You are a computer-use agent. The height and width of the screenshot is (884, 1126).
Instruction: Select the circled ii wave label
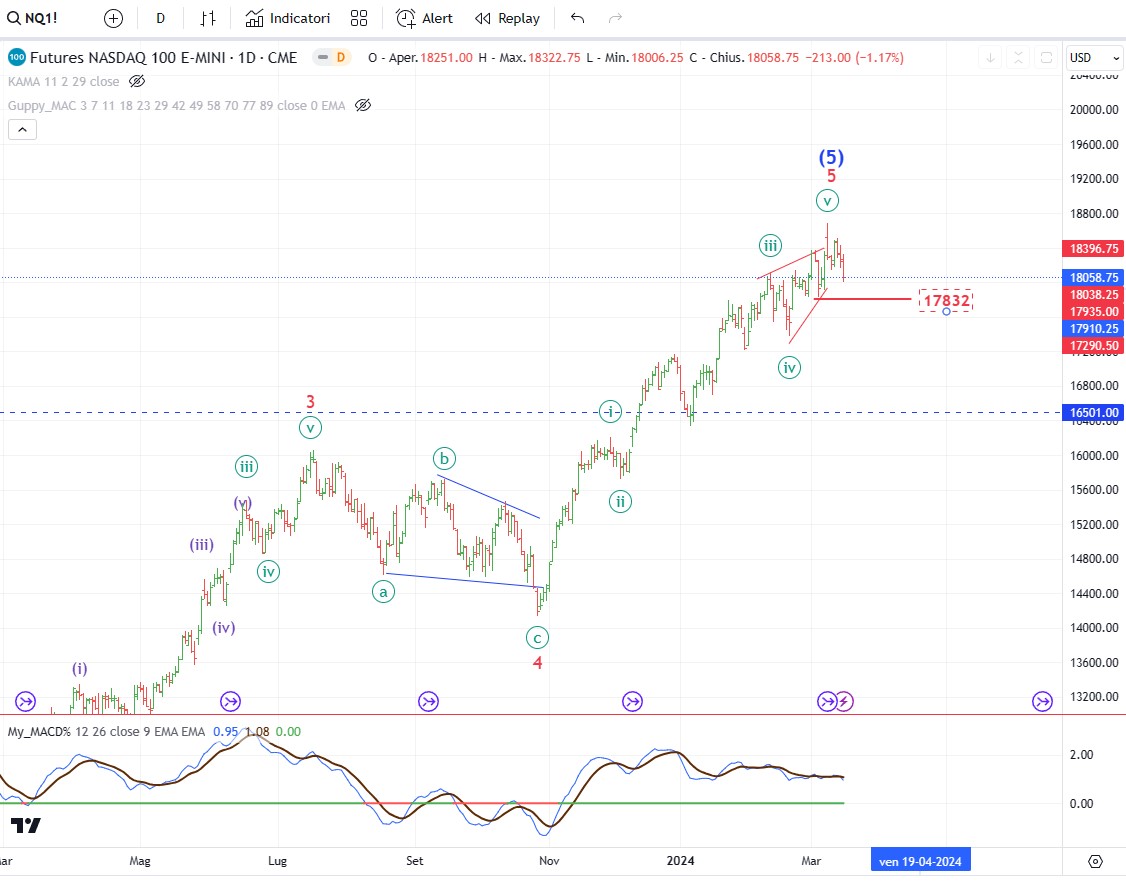tap(620, 501)
